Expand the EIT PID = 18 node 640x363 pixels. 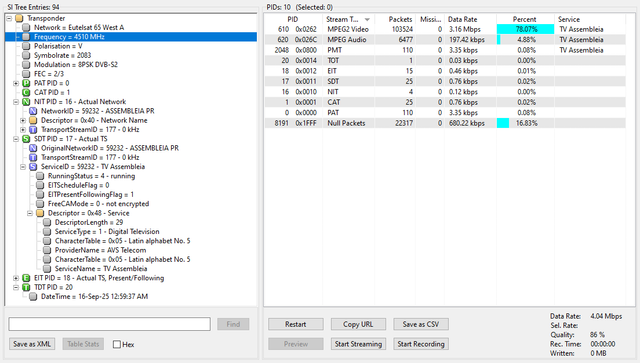(16, 278)
